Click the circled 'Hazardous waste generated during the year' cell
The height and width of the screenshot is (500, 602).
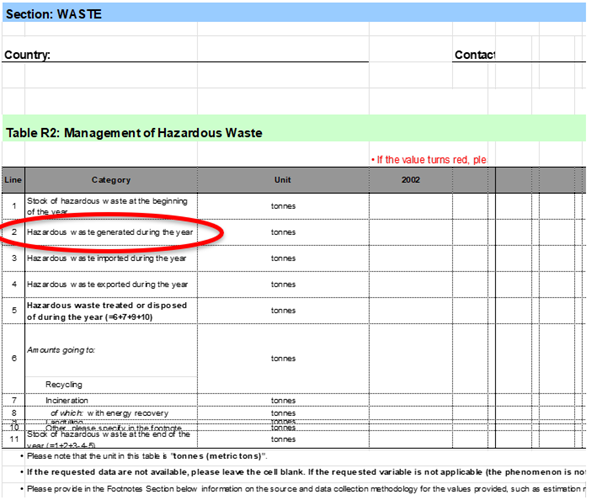[108, 232]
